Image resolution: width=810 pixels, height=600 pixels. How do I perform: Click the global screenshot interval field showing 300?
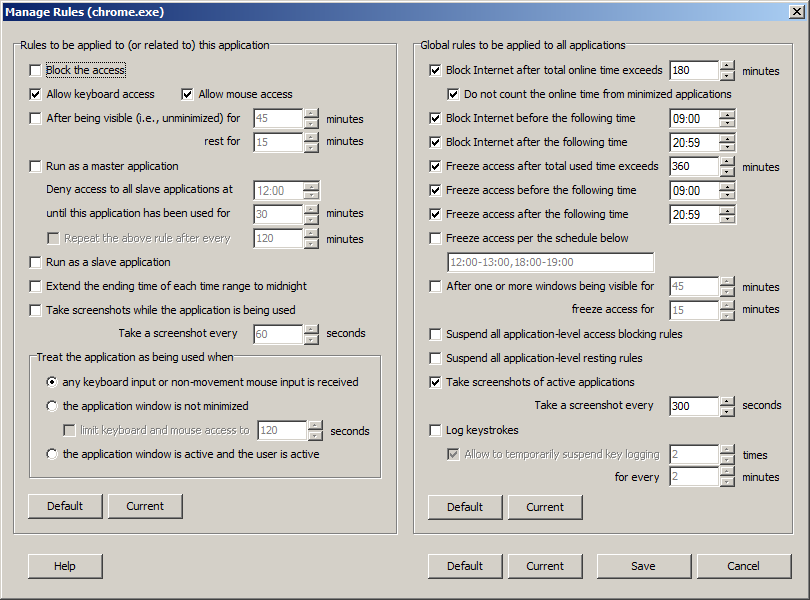click(694, 406)
